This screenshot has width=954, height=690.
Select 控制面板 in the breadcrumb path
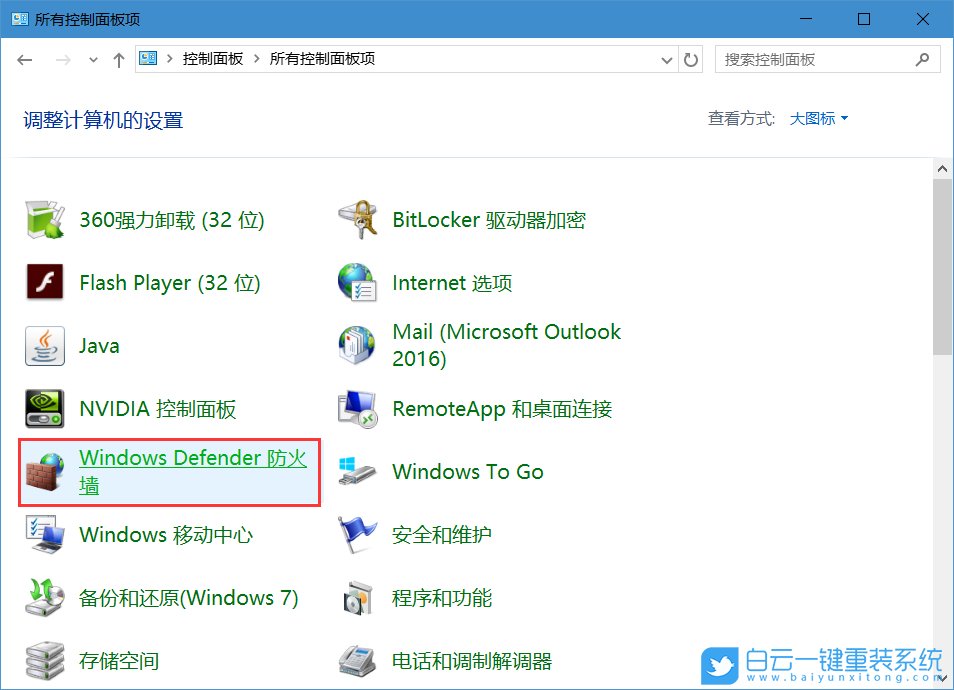click(212, 60)
